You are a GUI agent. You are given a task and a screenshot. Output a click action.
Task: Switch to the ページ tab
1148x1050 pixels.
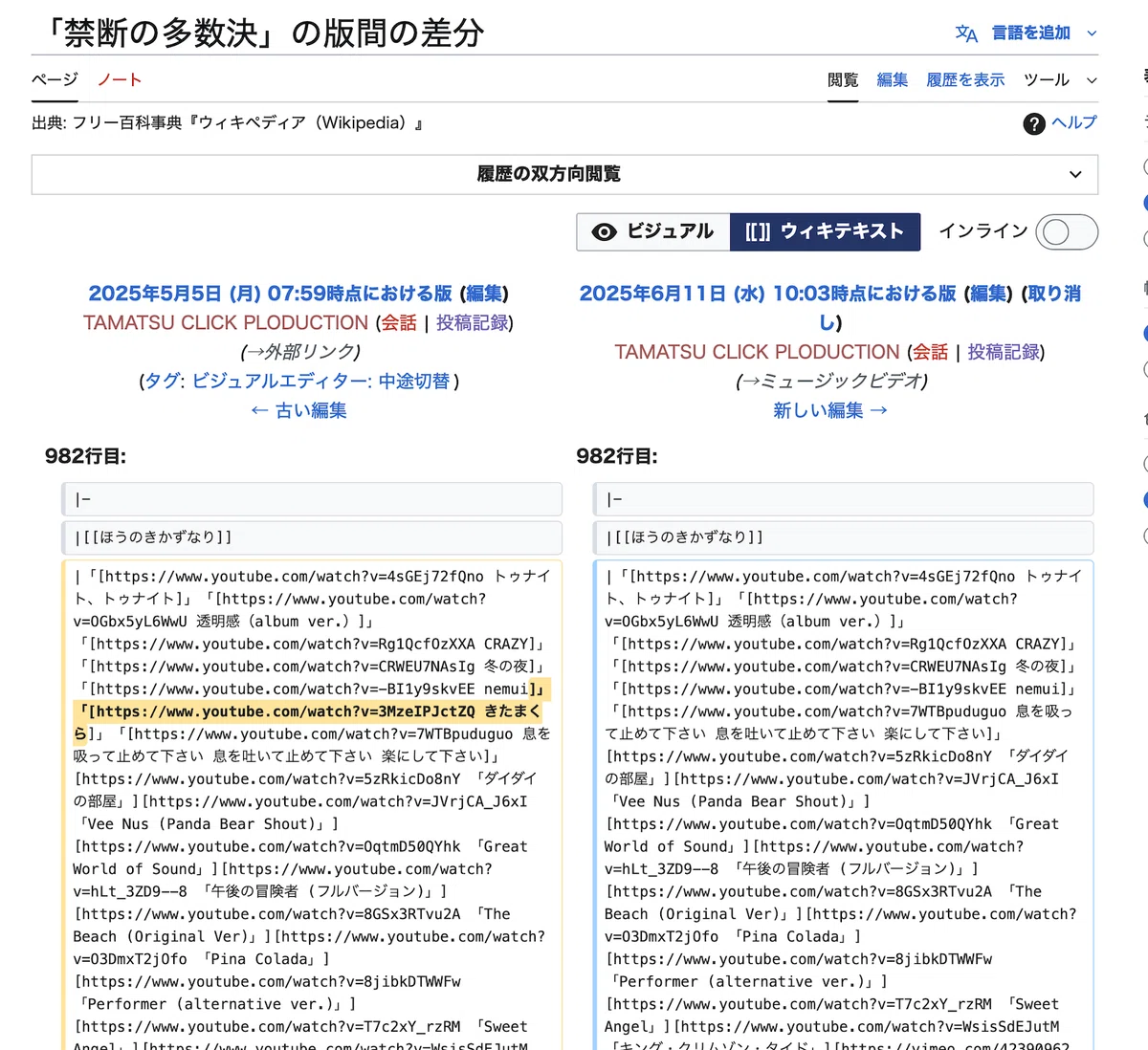point(55,79)
